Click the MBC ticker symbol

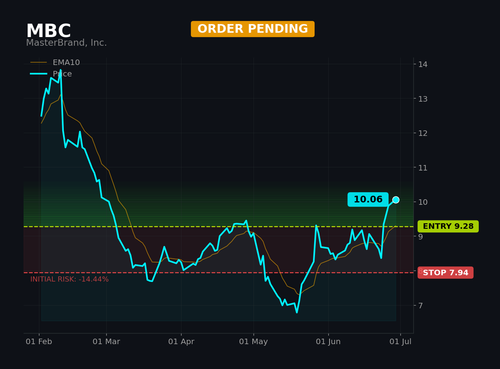coord(48,31)
